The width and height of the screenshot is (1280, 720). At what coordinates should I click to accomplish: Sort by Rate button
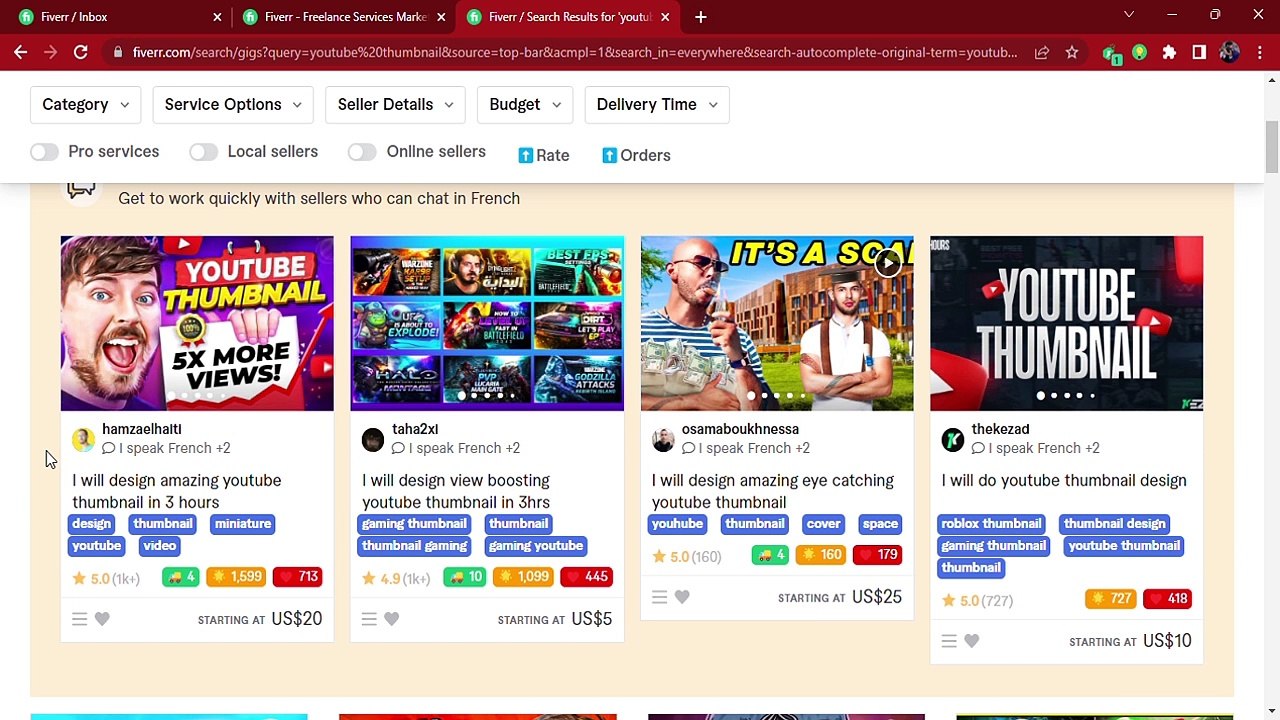click(544, 156)
